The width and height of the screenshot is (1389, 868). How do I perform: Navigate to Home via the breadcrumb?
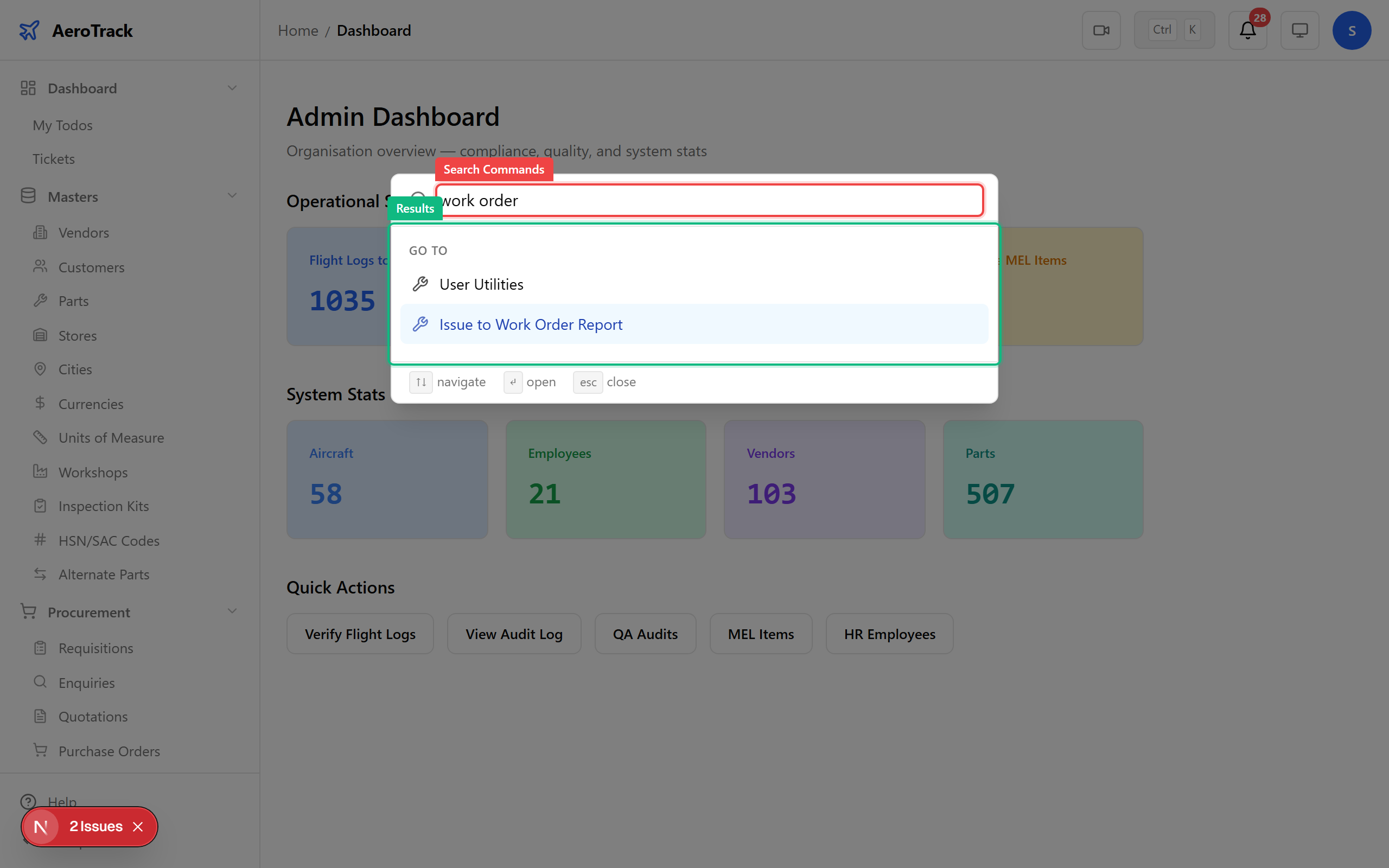298,30
